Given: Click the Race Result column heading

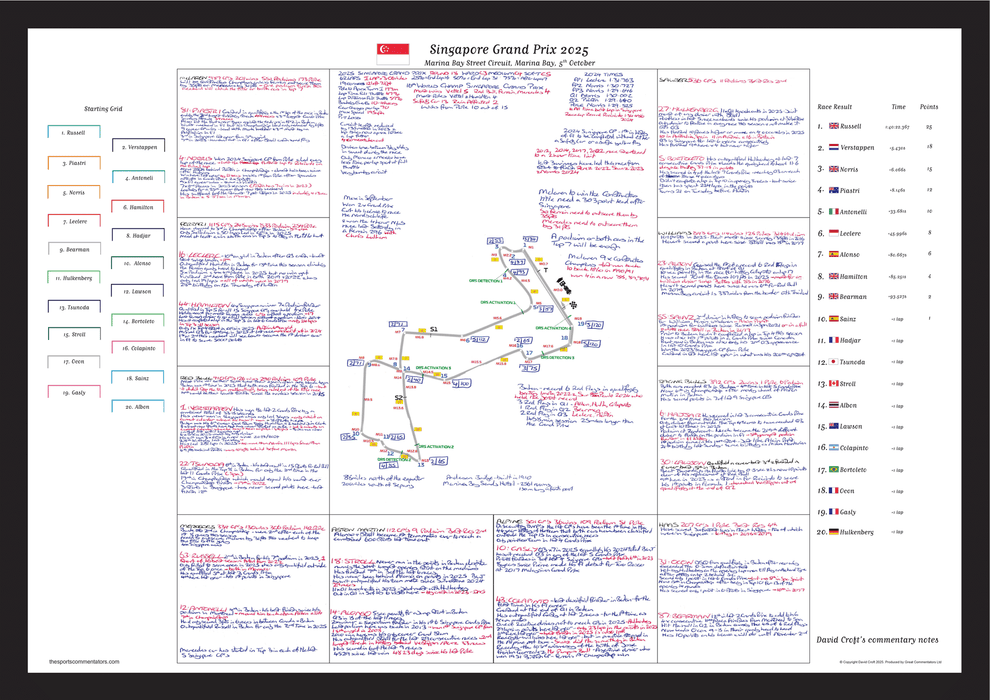Looking at the screenshot, I should pyautogui.click(x=835, y=105).
